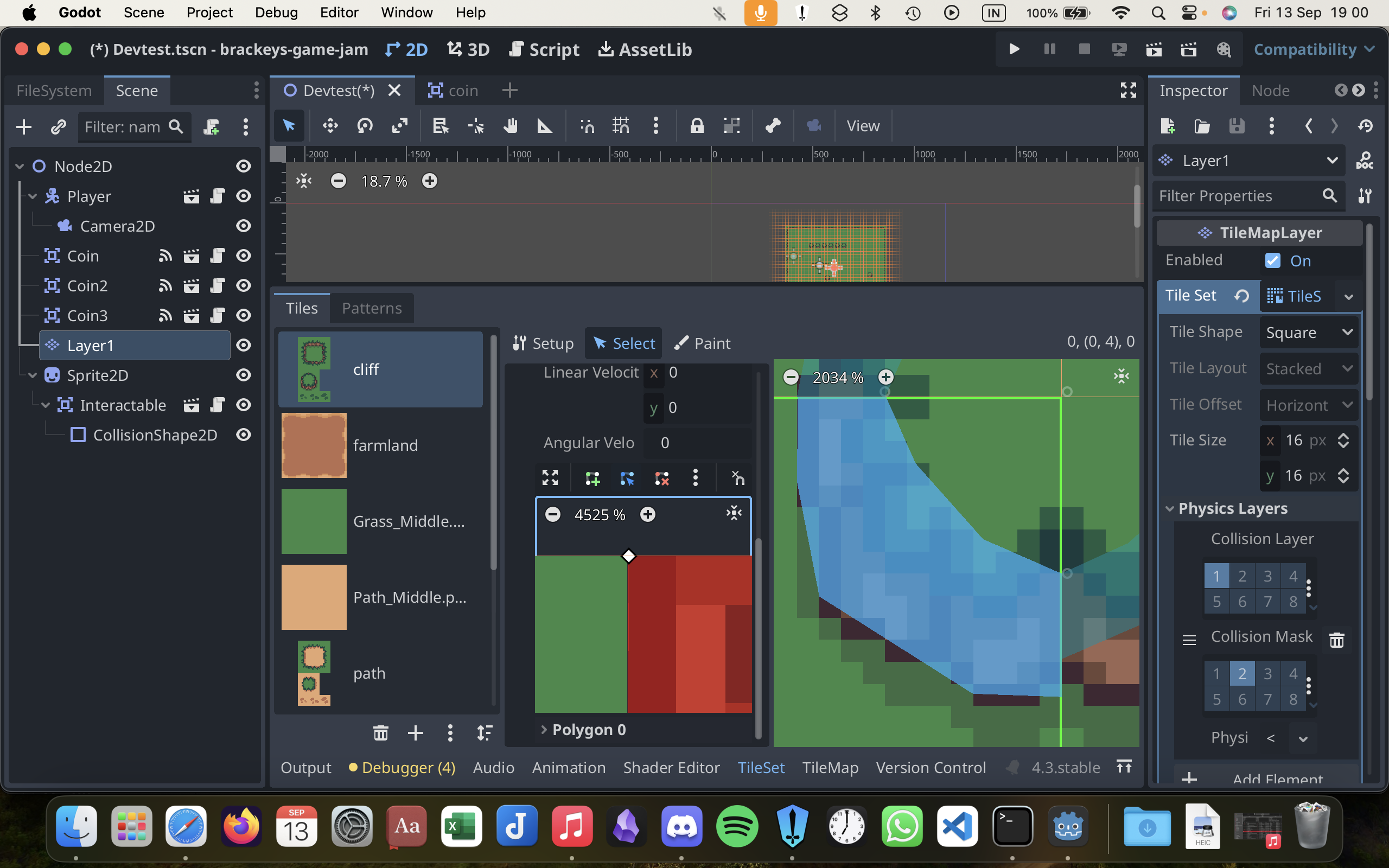The height and width of the screenshot is (868, 1389).
Task: Click Add polygon tool in tile collision editor
Action: [592, 477]
